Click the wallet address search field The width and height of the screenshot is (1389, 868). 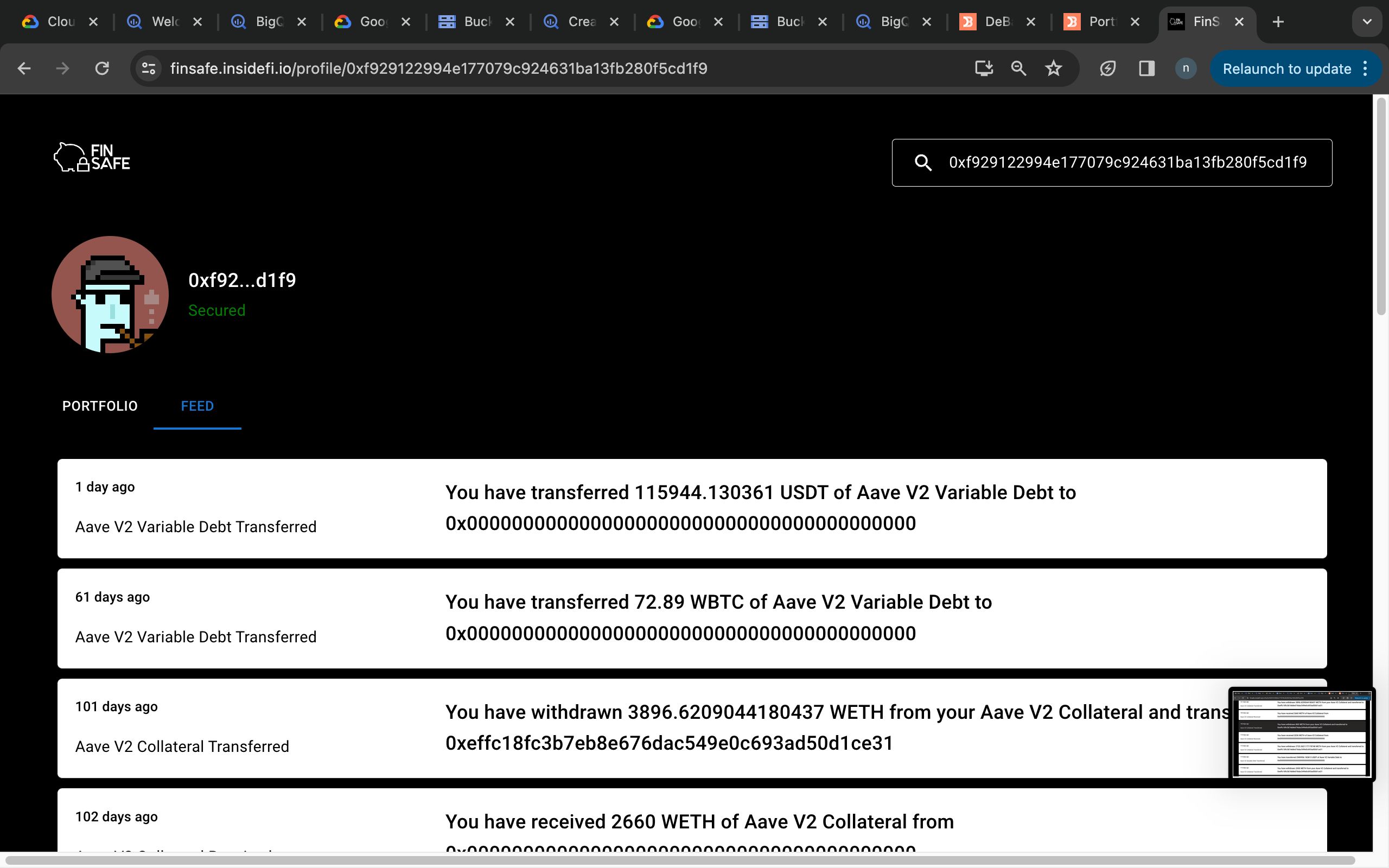coord(1112,162)
